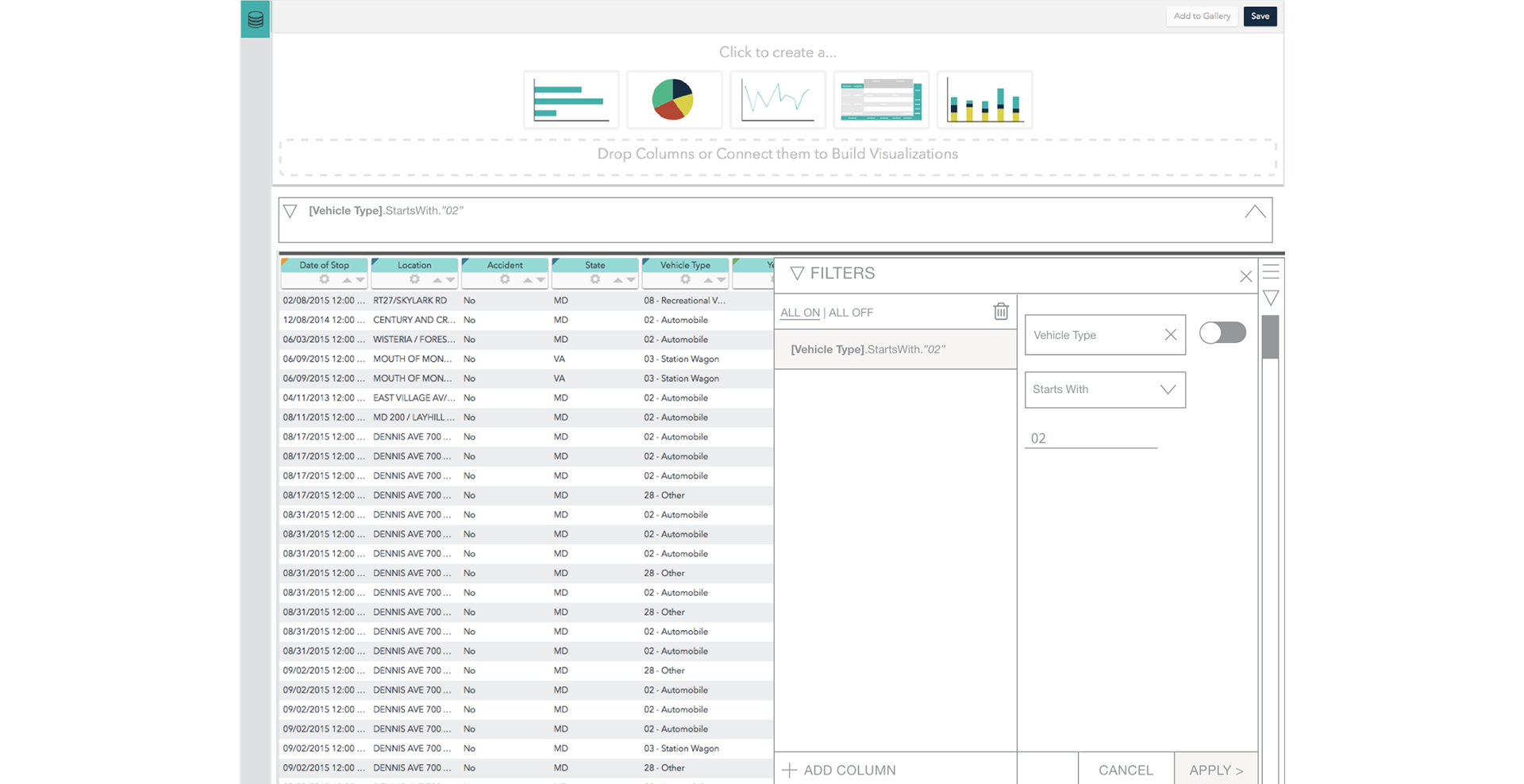Open Vehicle Type column settings gear
The width and height of the screenshot is (1524, 784).
point(686,279)
